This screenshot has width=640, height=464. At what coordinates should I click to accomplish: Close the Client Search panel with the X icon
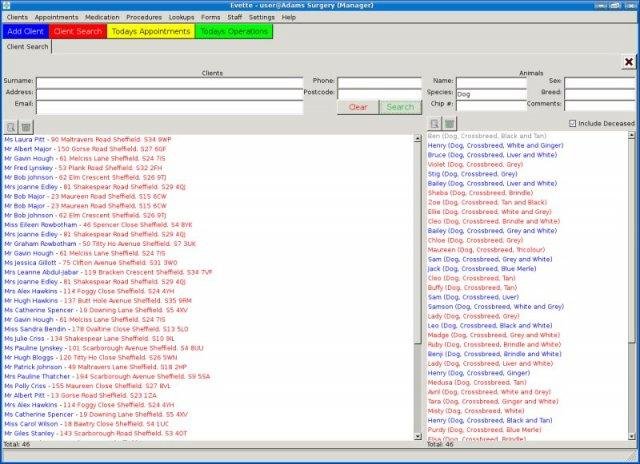click(629, 62)
